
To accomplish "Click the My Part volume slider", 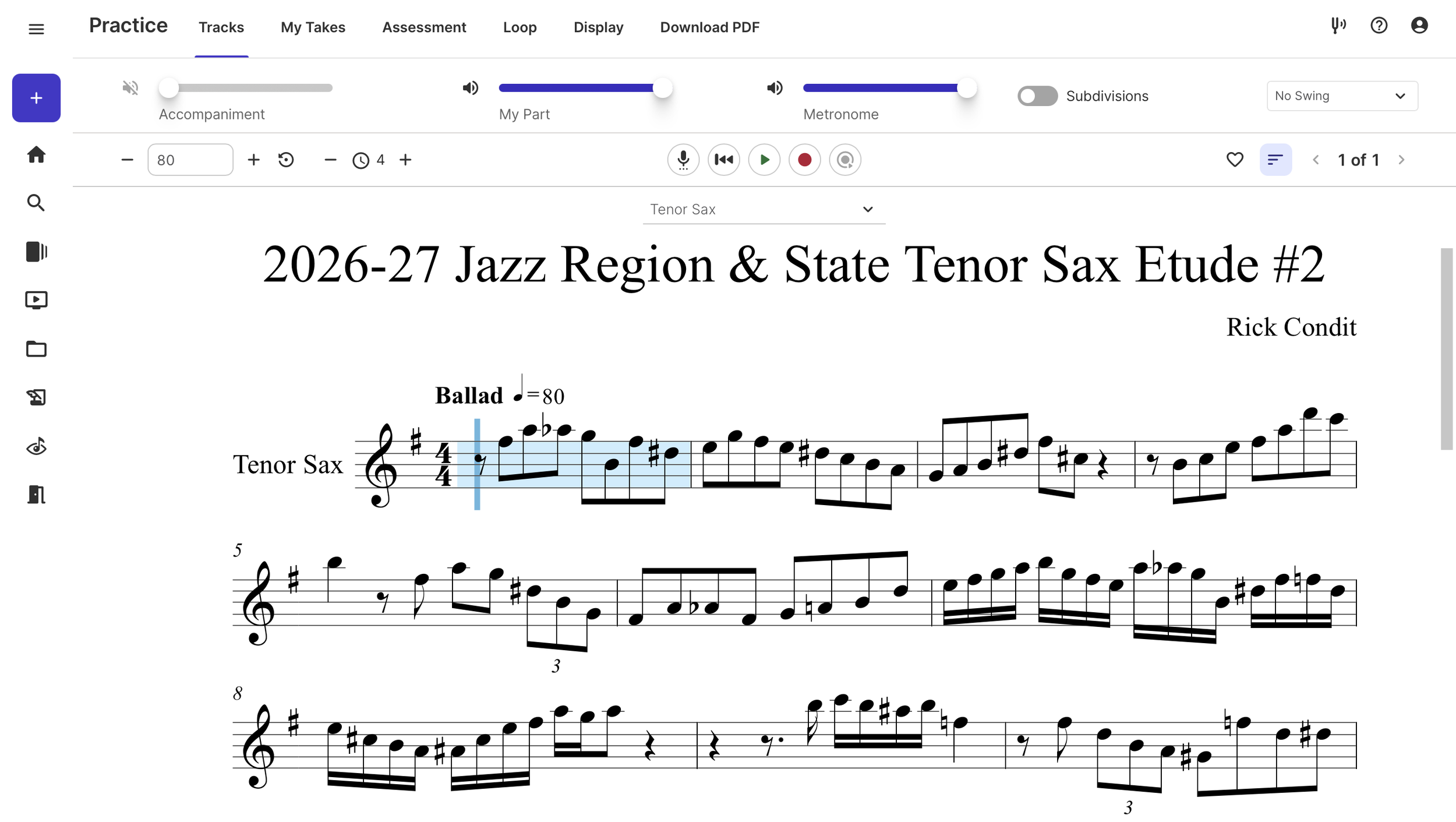I will point(585,88).
